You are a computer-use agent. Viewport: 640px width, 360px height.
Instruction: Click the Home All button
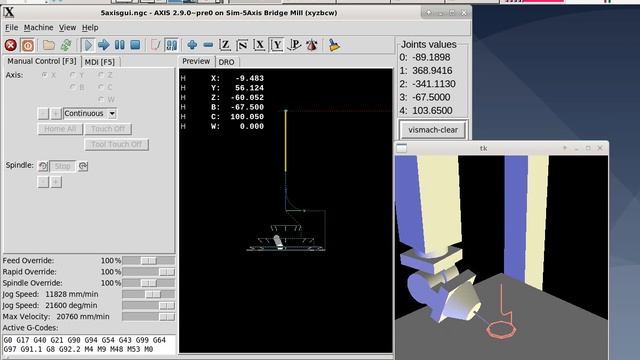60,129
